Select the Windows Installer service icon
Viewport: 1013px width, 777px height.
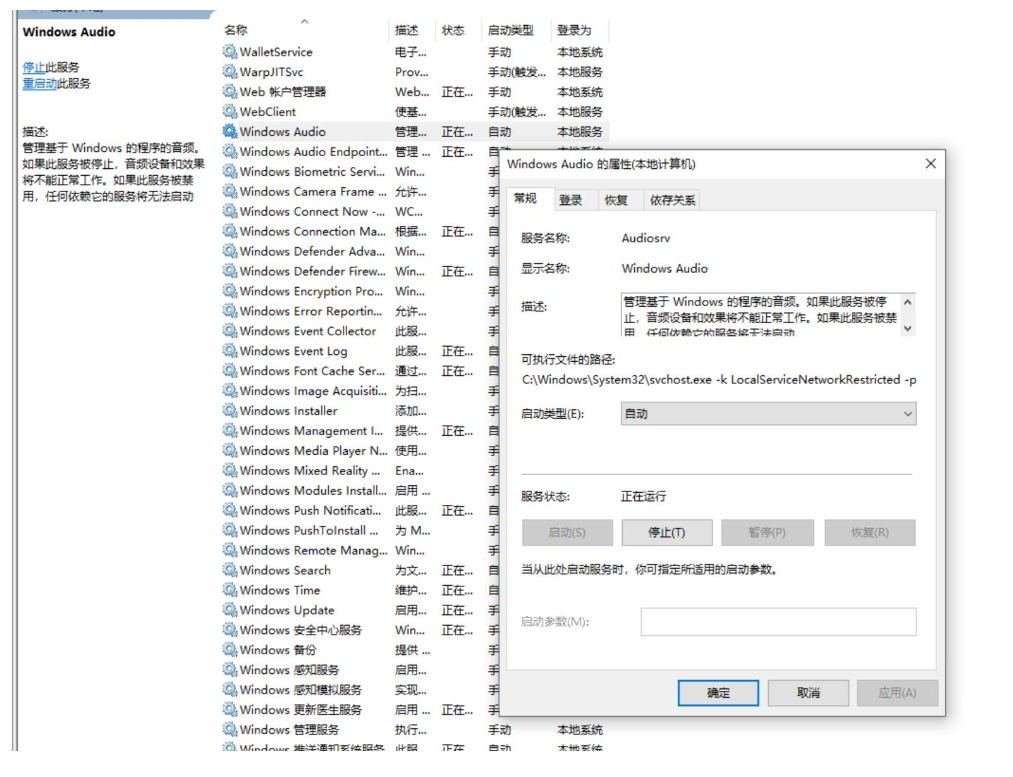coord(230,411)
